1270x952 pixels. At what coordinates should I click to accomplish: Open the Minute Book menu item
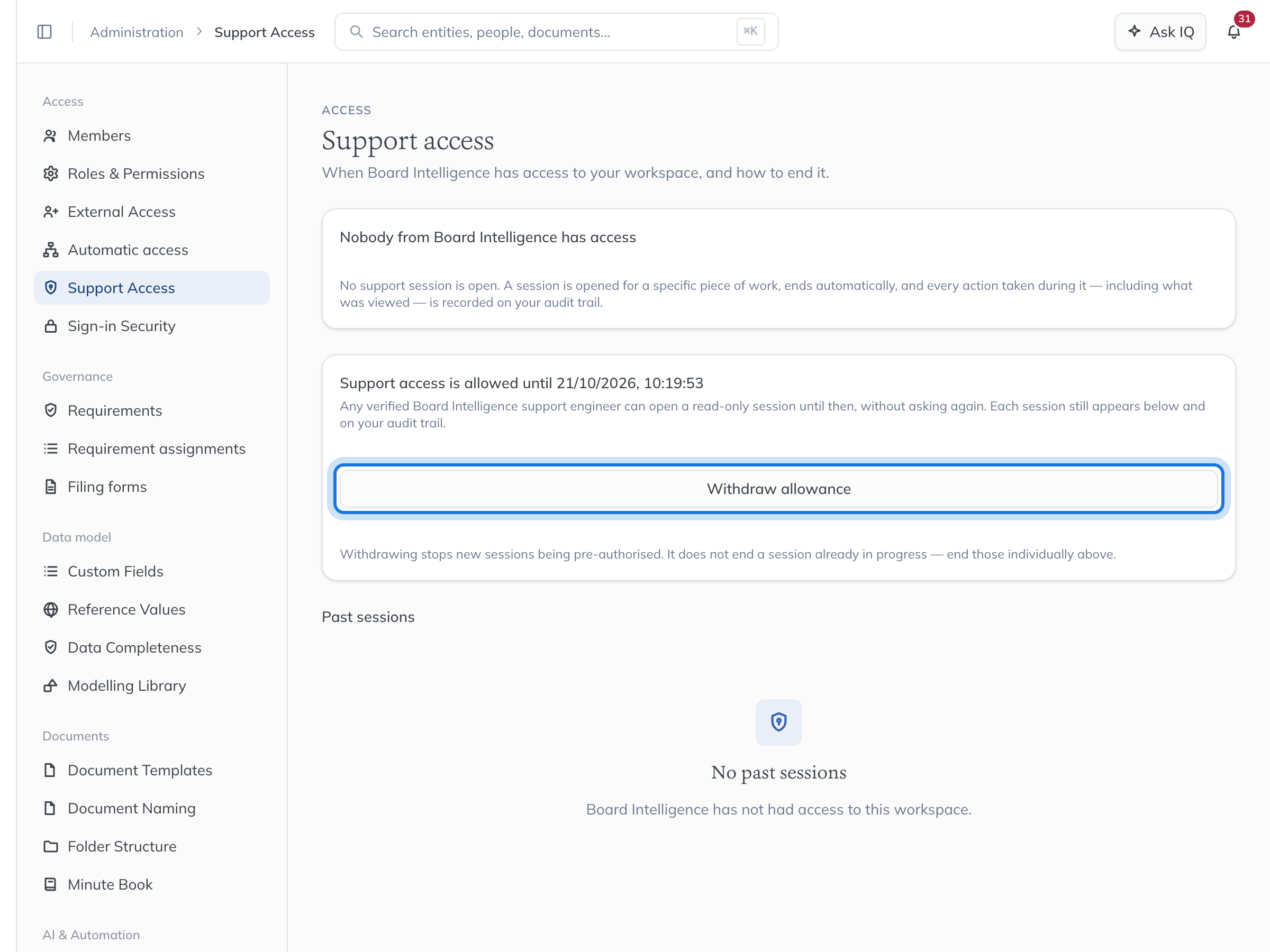152,884
